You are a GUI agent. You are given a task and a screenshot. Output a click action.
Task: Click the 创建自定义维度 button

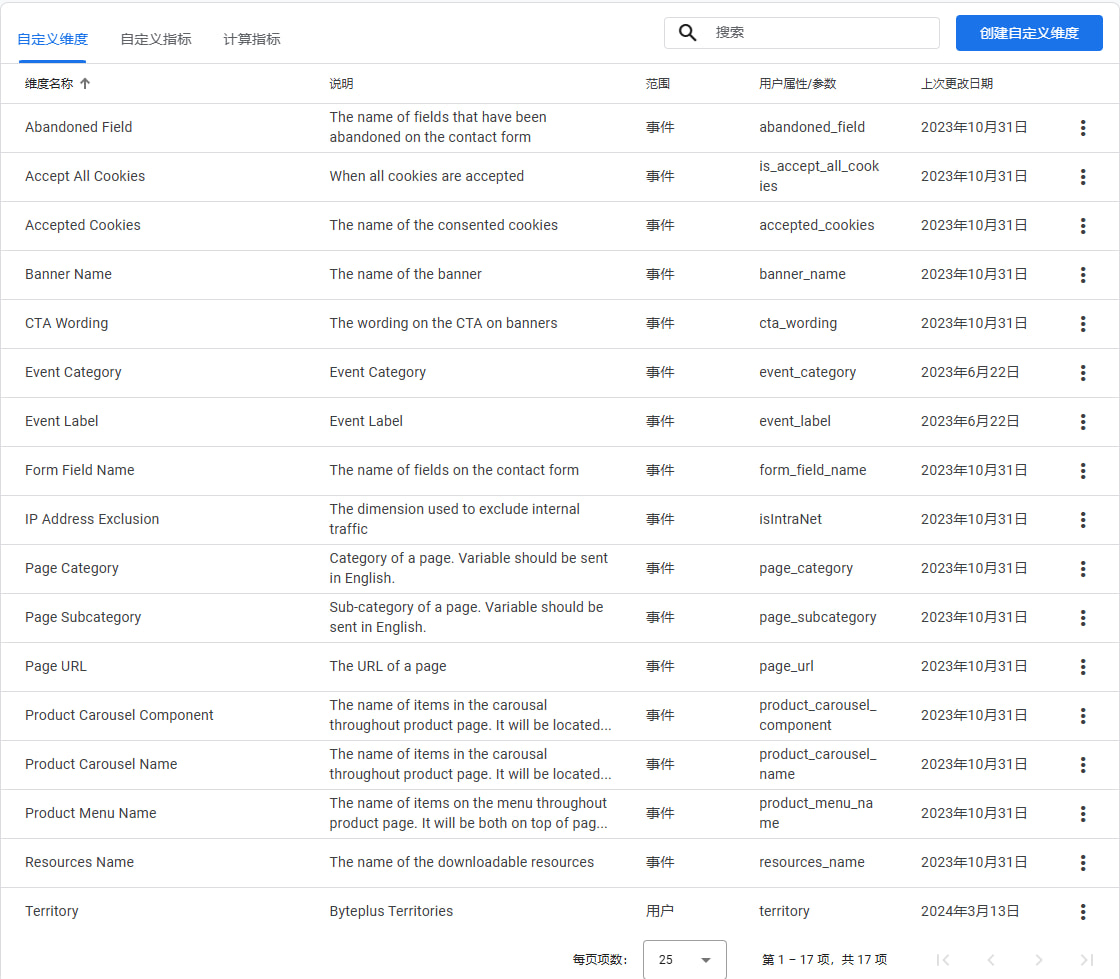(x=1029, y=33)
